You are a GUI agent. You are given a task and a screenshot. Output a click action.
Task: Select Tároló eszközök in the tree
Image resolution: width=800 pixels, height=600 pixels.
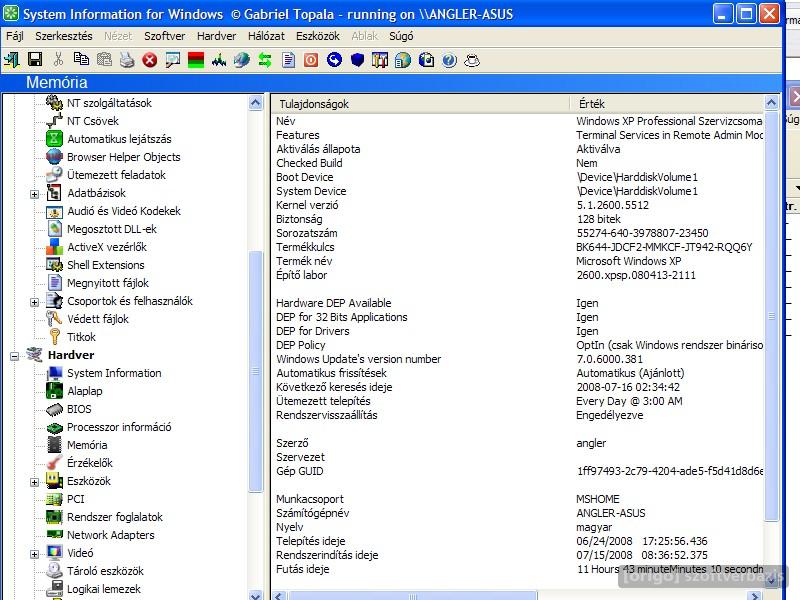[105, 571]
